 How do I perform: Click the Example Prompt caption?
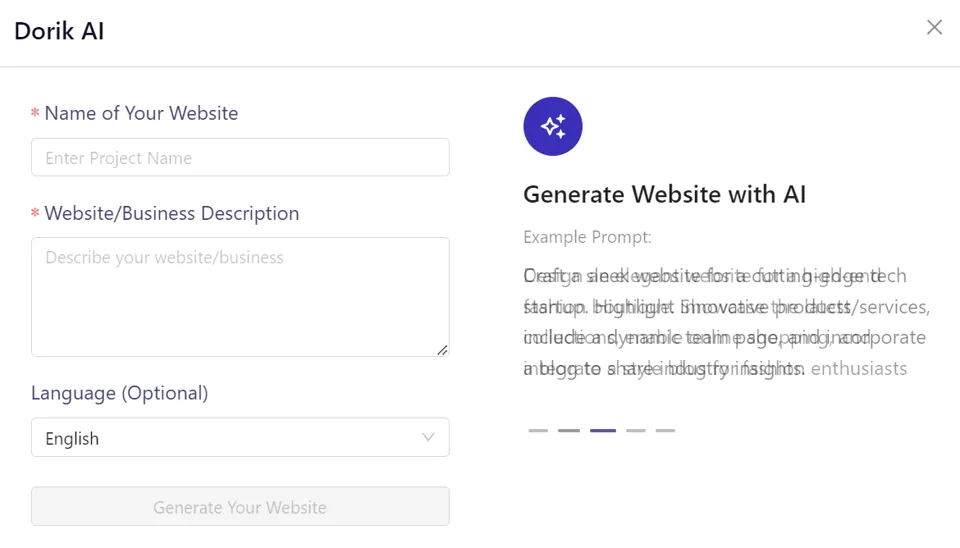click(587, 237)
